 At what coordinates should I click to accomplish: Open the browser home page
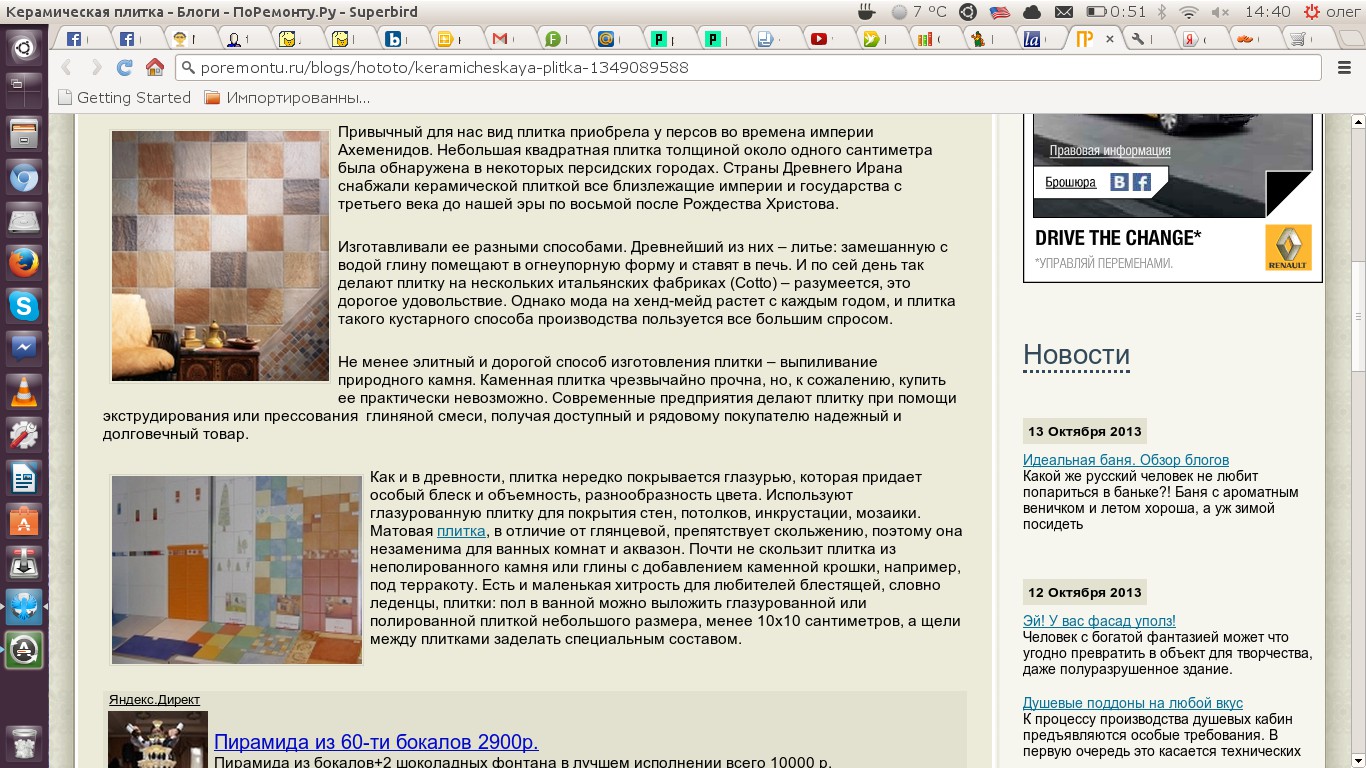tap(155, 68)
